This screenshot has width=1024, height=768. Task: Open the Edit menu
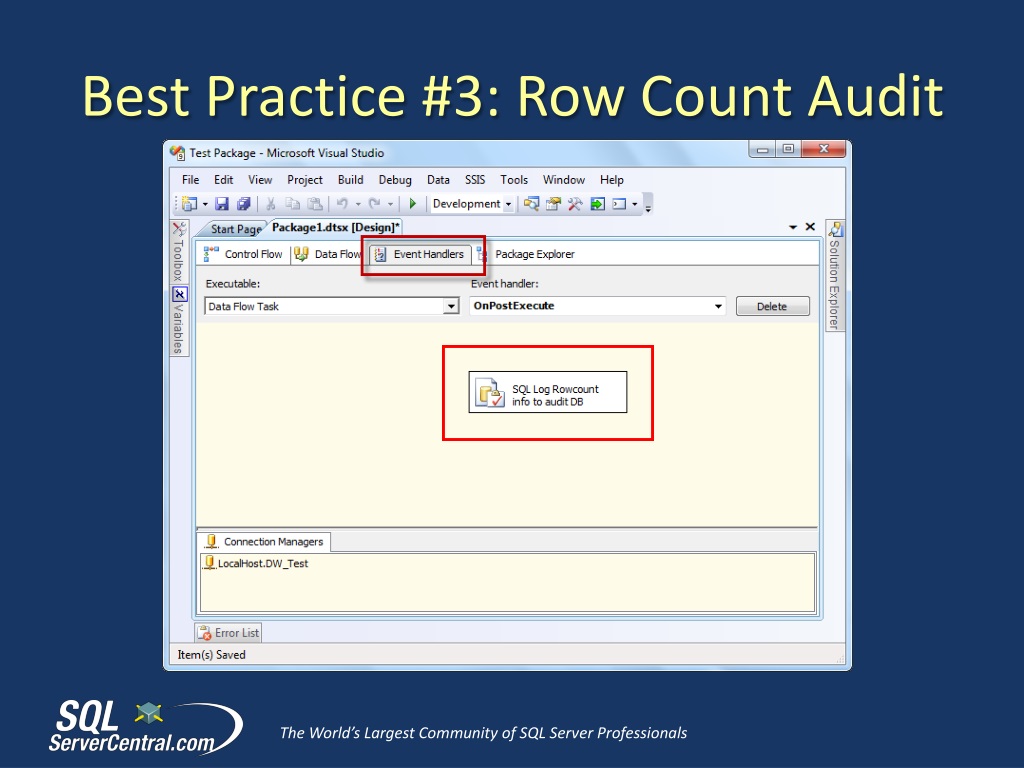[223, 180]
